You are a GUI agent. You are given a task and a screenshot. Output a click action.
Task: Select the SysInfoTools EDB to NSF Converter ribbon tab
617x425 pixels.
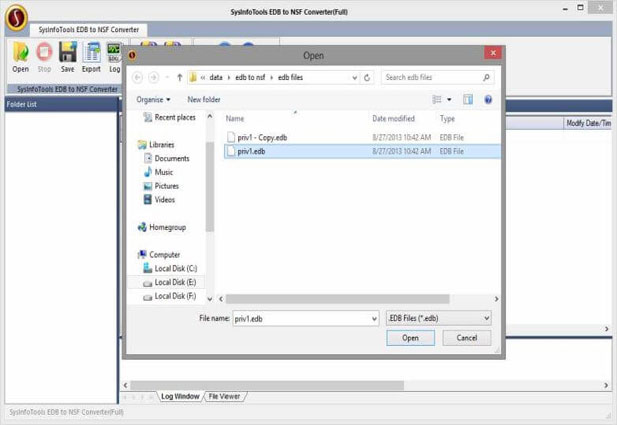[x=89, y=30]
